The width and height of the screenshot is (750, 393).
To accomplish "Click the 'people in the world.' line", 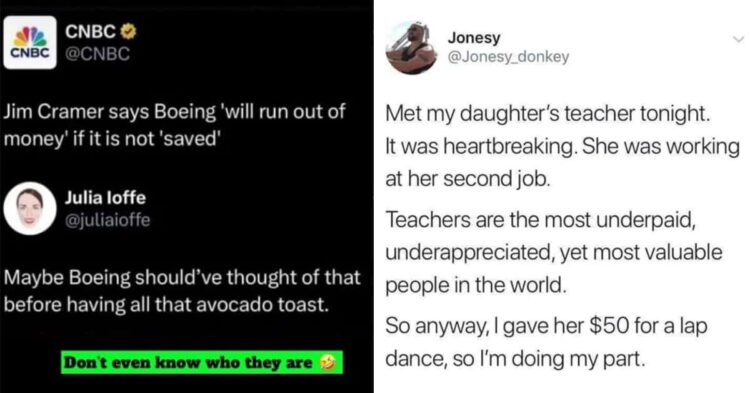I will pyautogui.click(x=476, y=285).
